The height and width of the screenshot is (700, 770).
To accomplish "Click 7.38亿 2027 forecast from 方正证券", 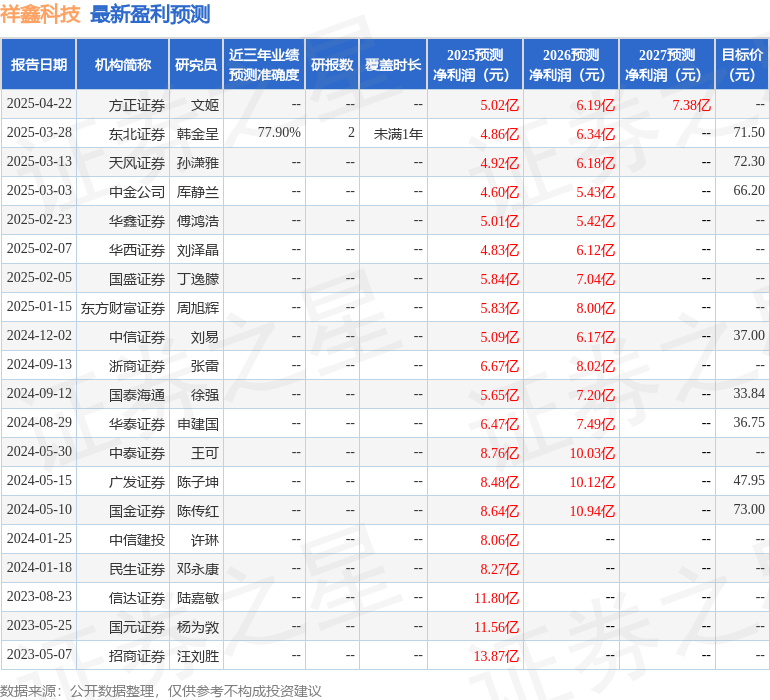I will 691,104.
